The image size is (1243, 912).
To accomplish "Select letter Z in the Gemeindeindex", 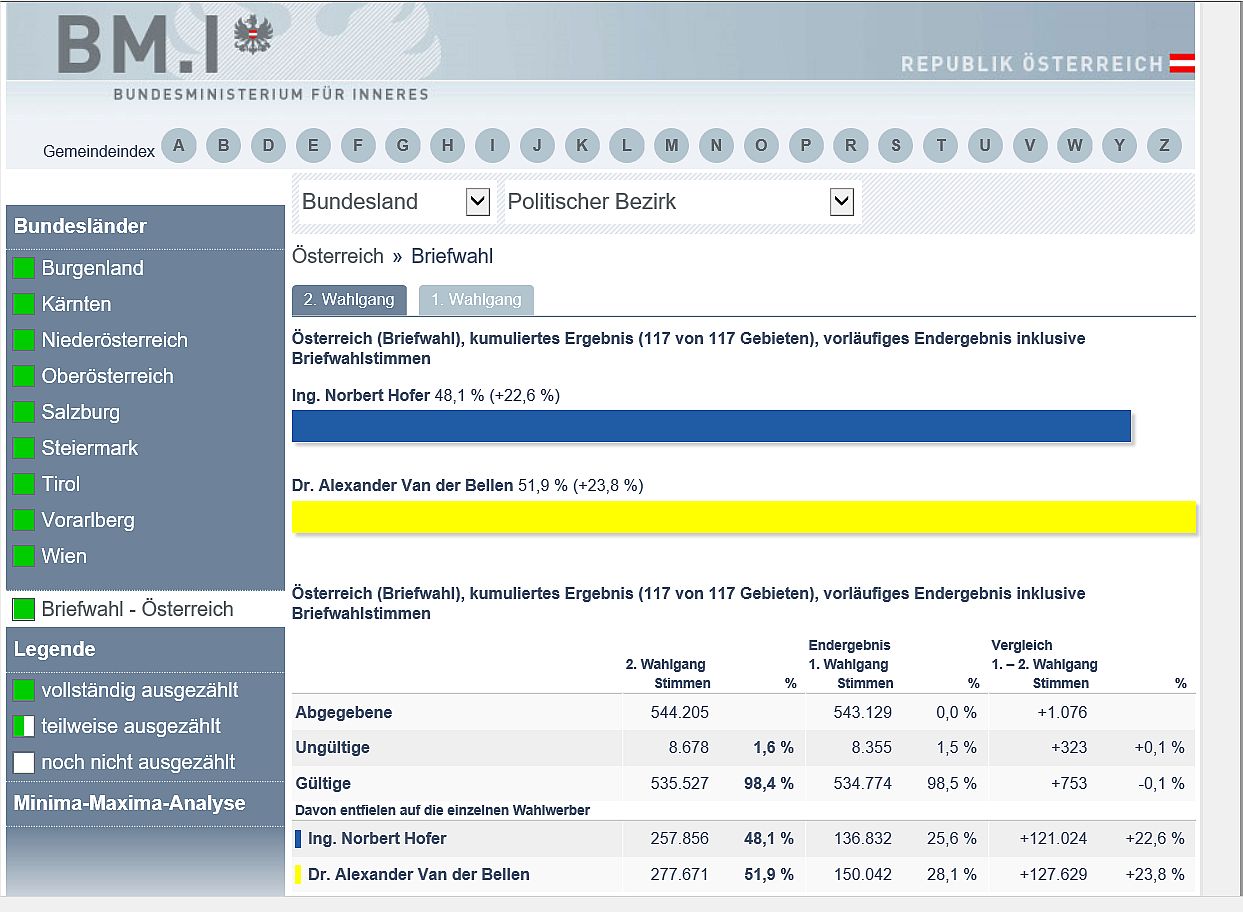I will pyautogui.click(x=1164, y=146).
